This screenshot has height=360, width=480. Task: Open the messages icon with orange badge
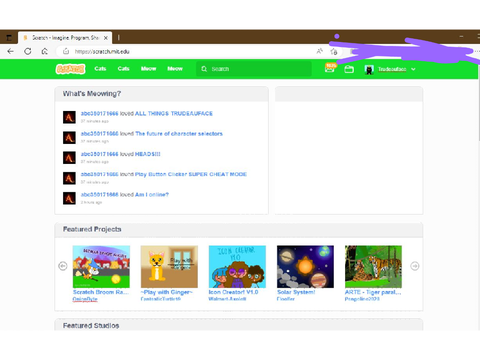(x=330, y=68)
